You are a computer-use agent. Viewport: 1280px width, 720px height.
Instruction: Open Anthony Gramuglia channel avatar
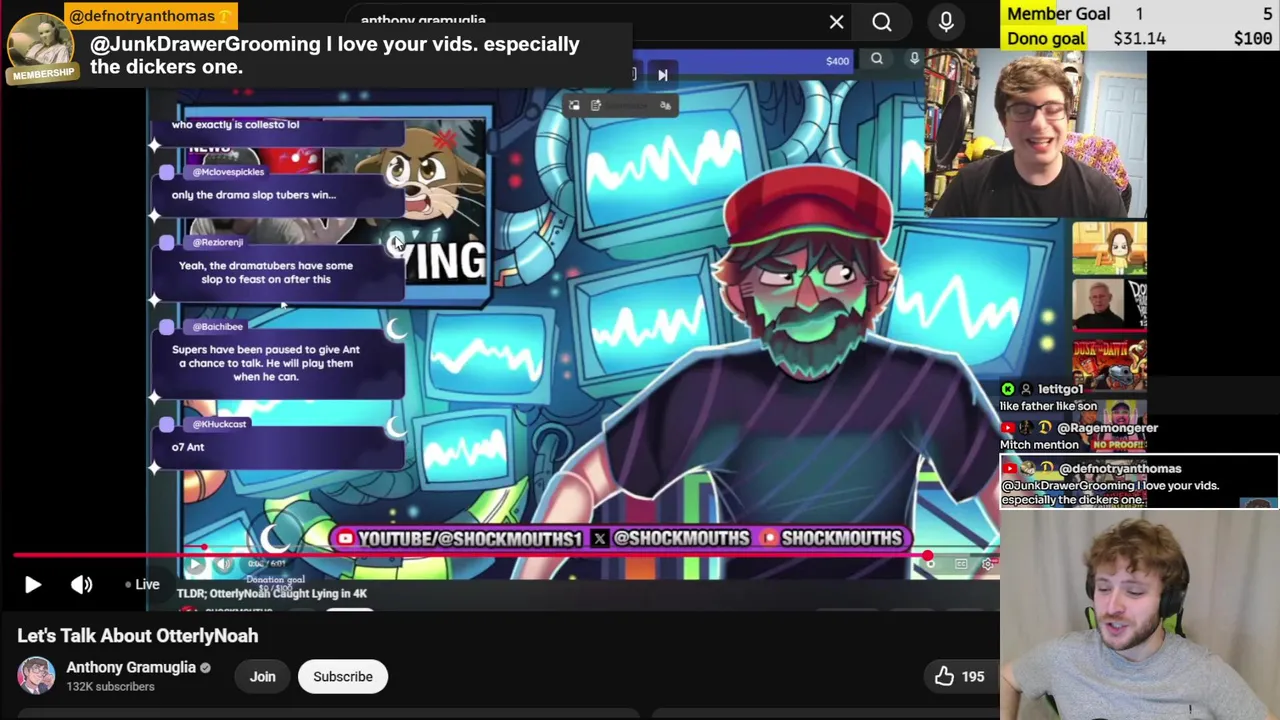pyautogui.click(x=36, y=676)
